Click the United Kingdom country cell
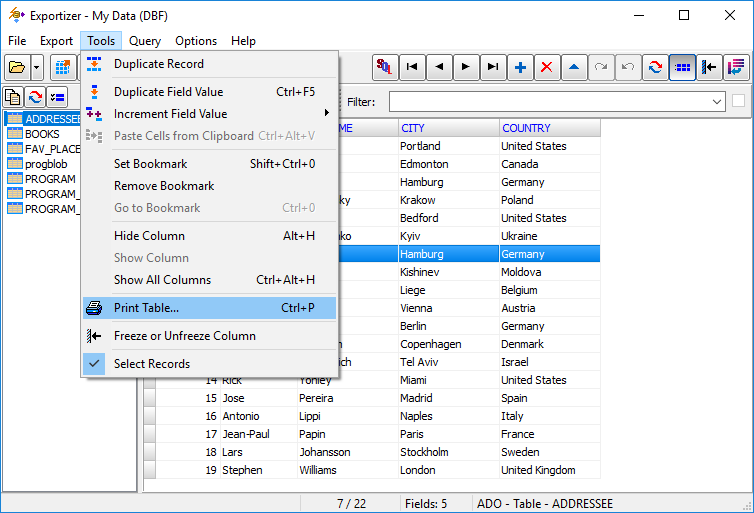Screen dimensions: 754x513 pos(550,470)
